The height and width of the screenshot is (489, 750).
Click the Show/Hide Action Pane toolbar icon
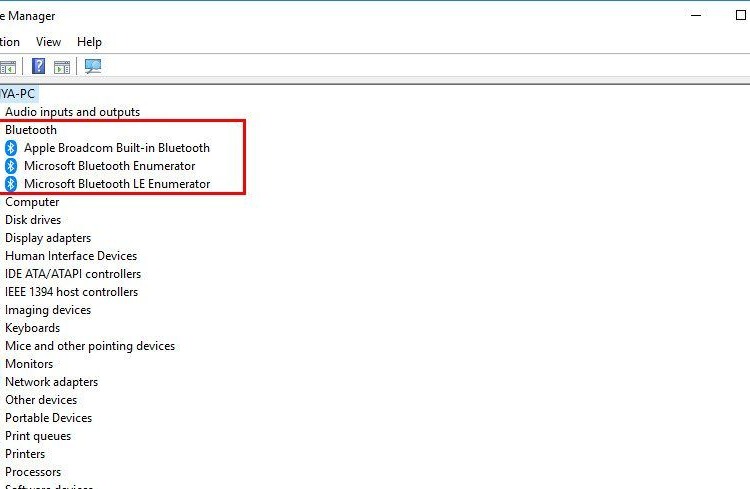pyautogui.click(x=62, y=67)
